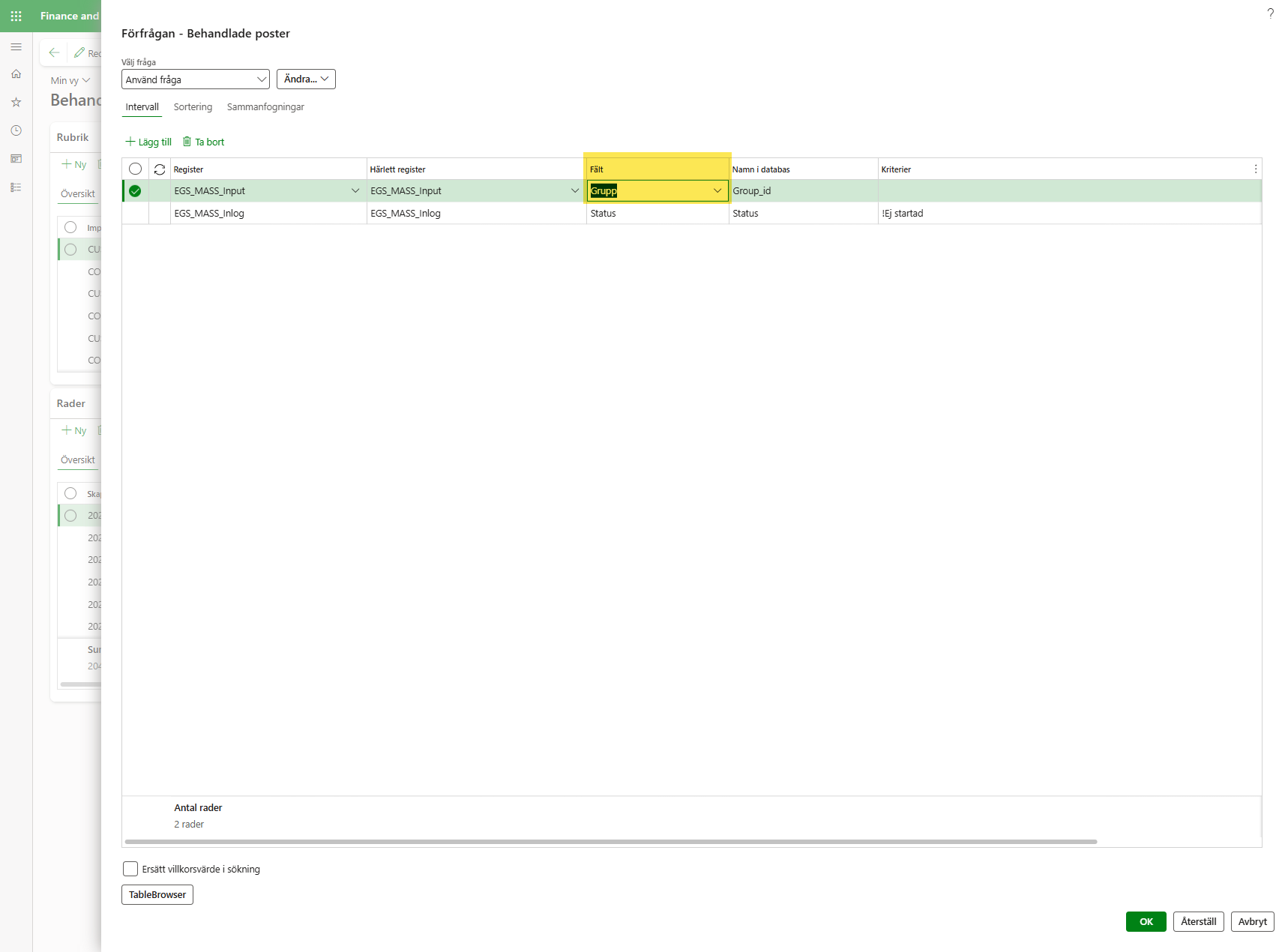
Task: Enable Ersätt villkorsvärde i sökning checkbox
Action: click(x=130, y=869)
